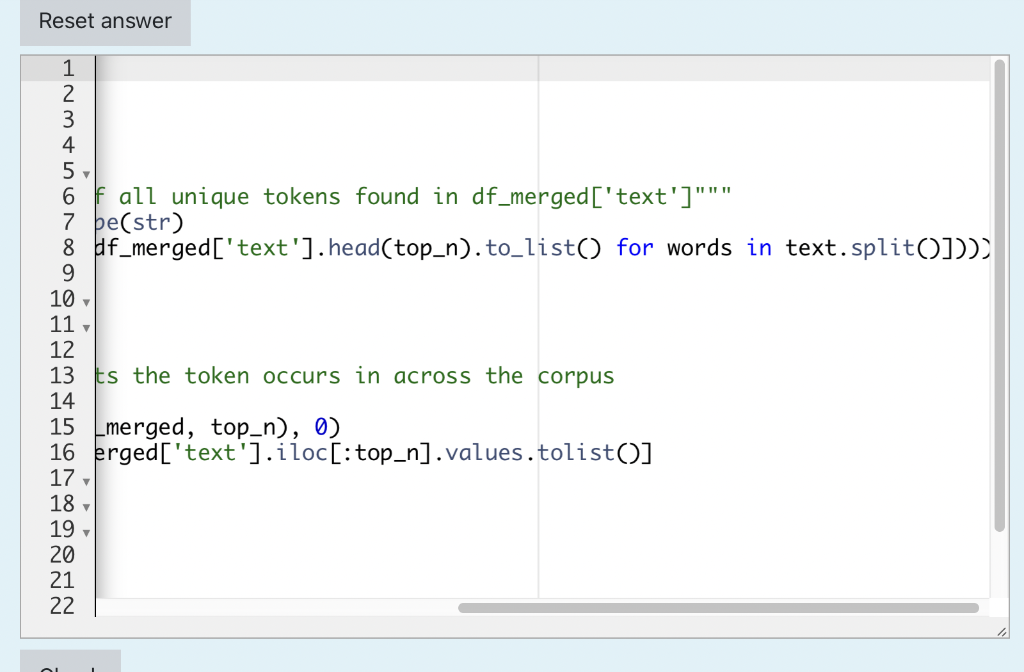Collapse the code fold at line 17

point(86,482)
